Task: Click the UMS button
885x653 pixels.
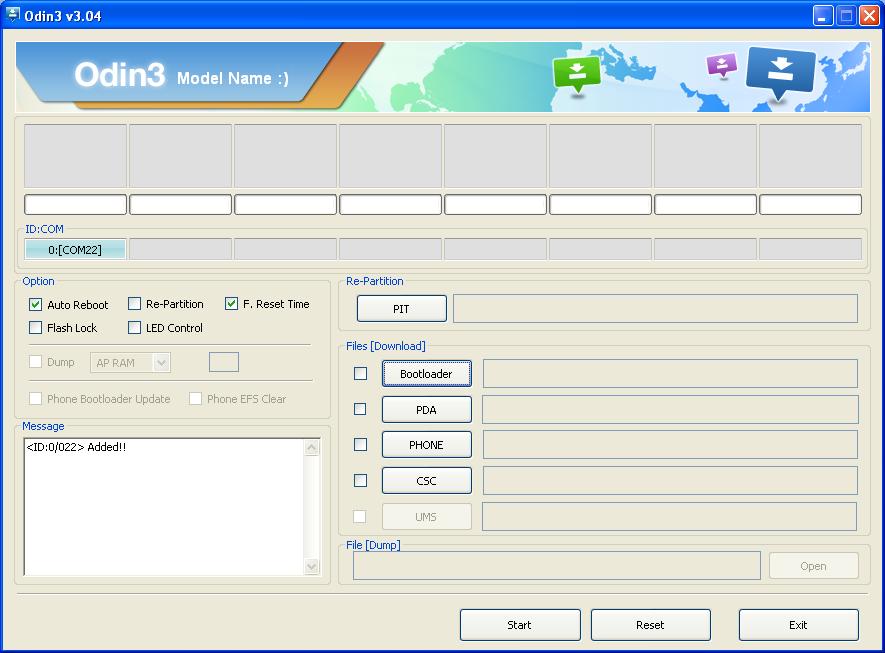Action: tap(426, 516)
